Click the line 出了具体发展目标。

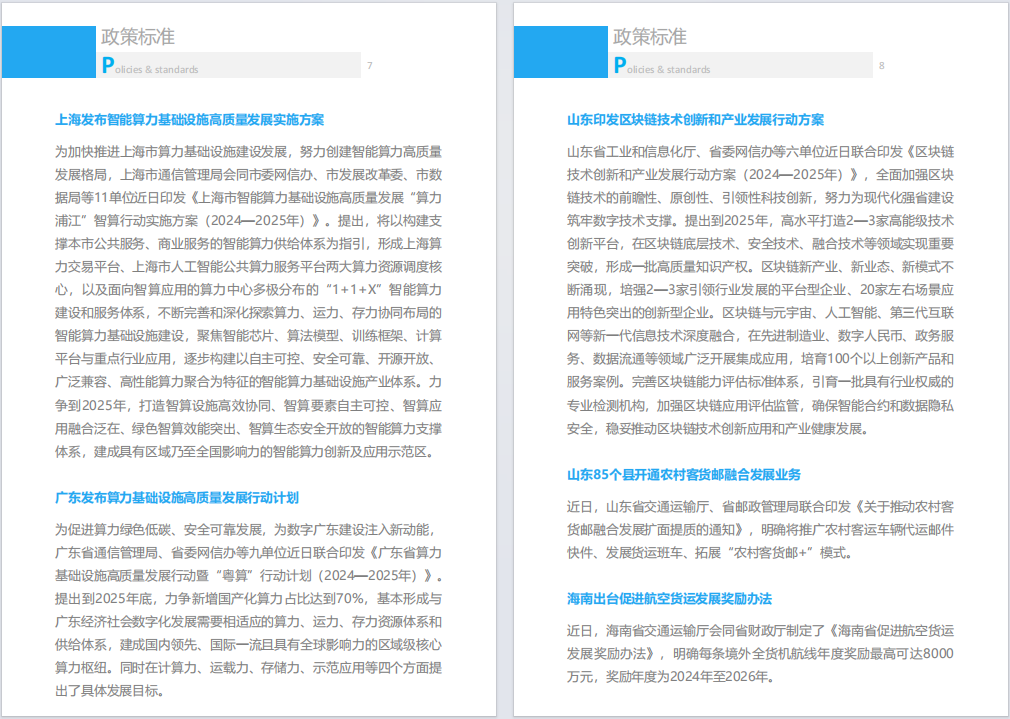coord(110,691)
